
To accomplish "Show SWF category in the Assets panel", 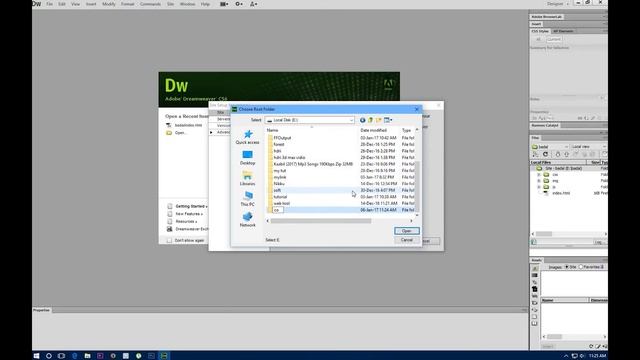I will [535, 289].
